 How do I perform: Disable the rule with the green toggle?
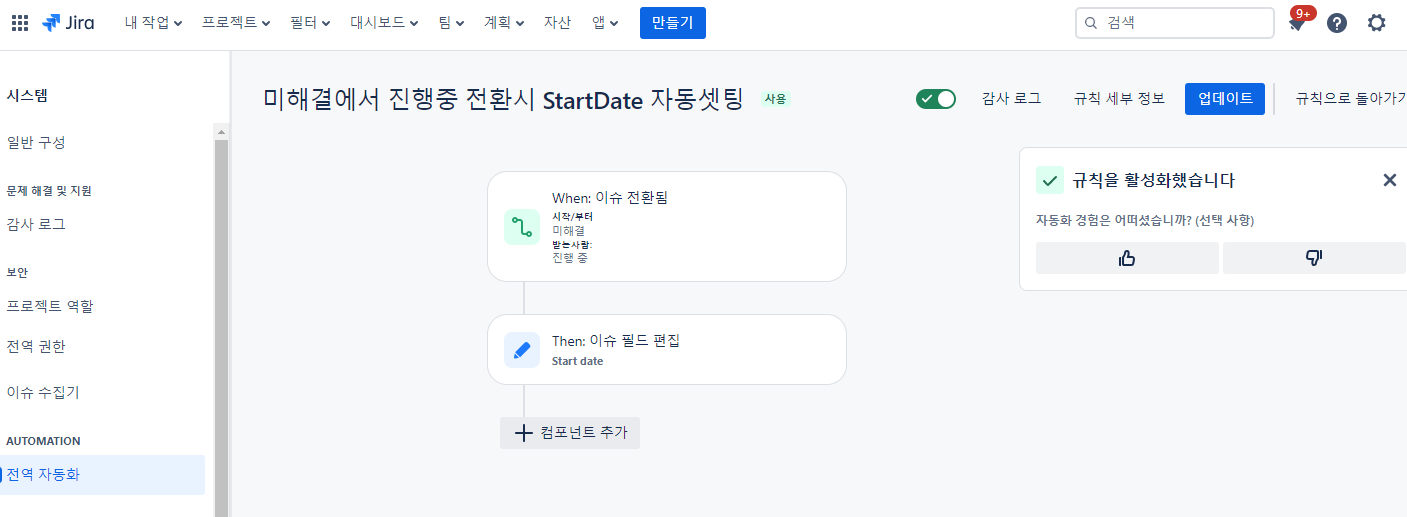point(936,99)
